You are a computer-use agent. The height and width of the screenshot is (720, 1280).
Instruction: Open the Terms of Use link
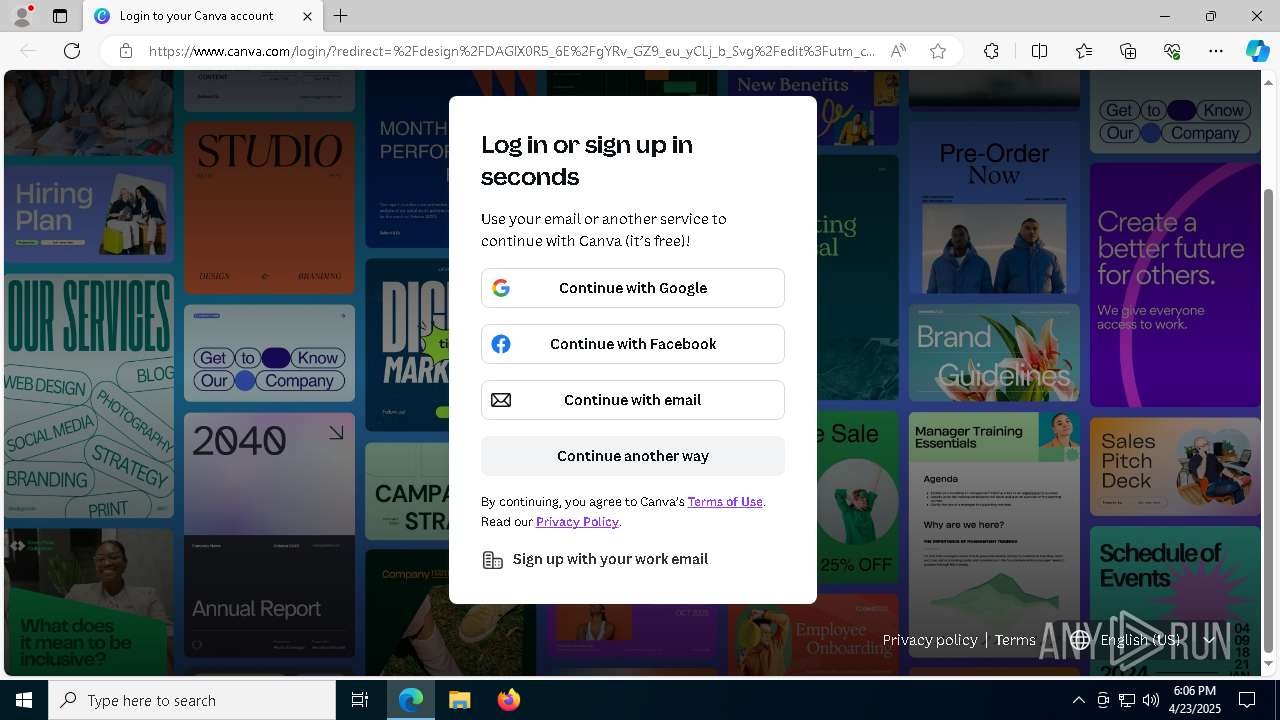coord(725,502)
